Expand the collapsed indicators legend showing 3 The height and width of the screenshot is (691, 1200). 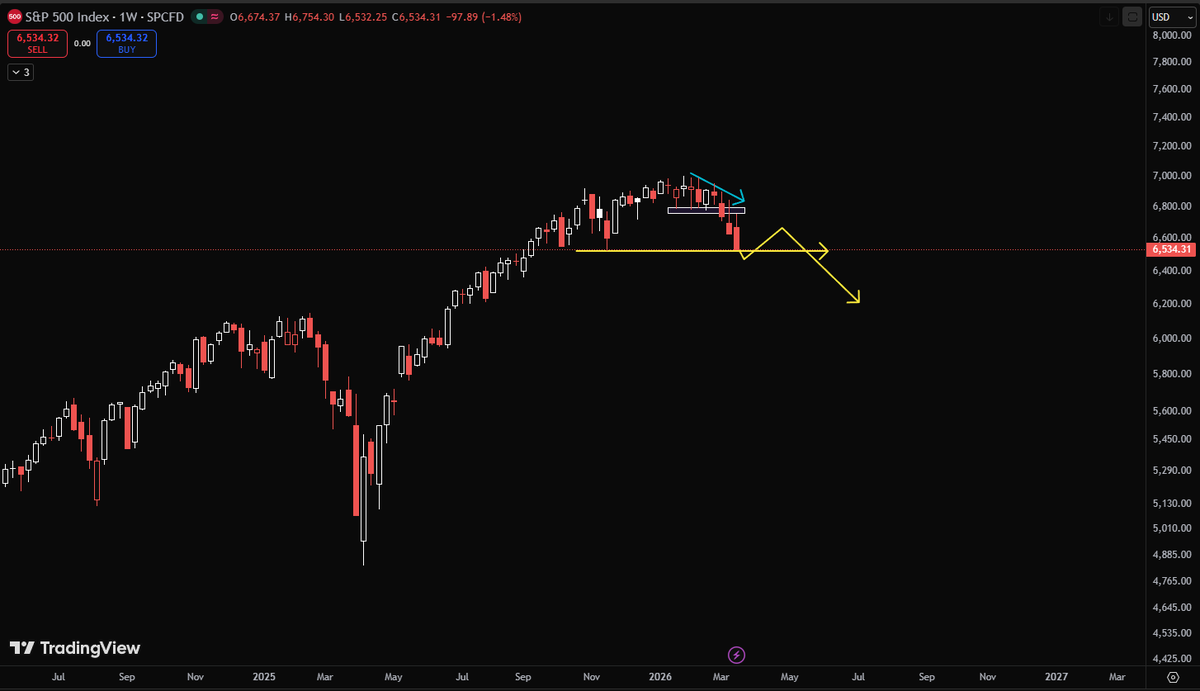pos(20,72)
